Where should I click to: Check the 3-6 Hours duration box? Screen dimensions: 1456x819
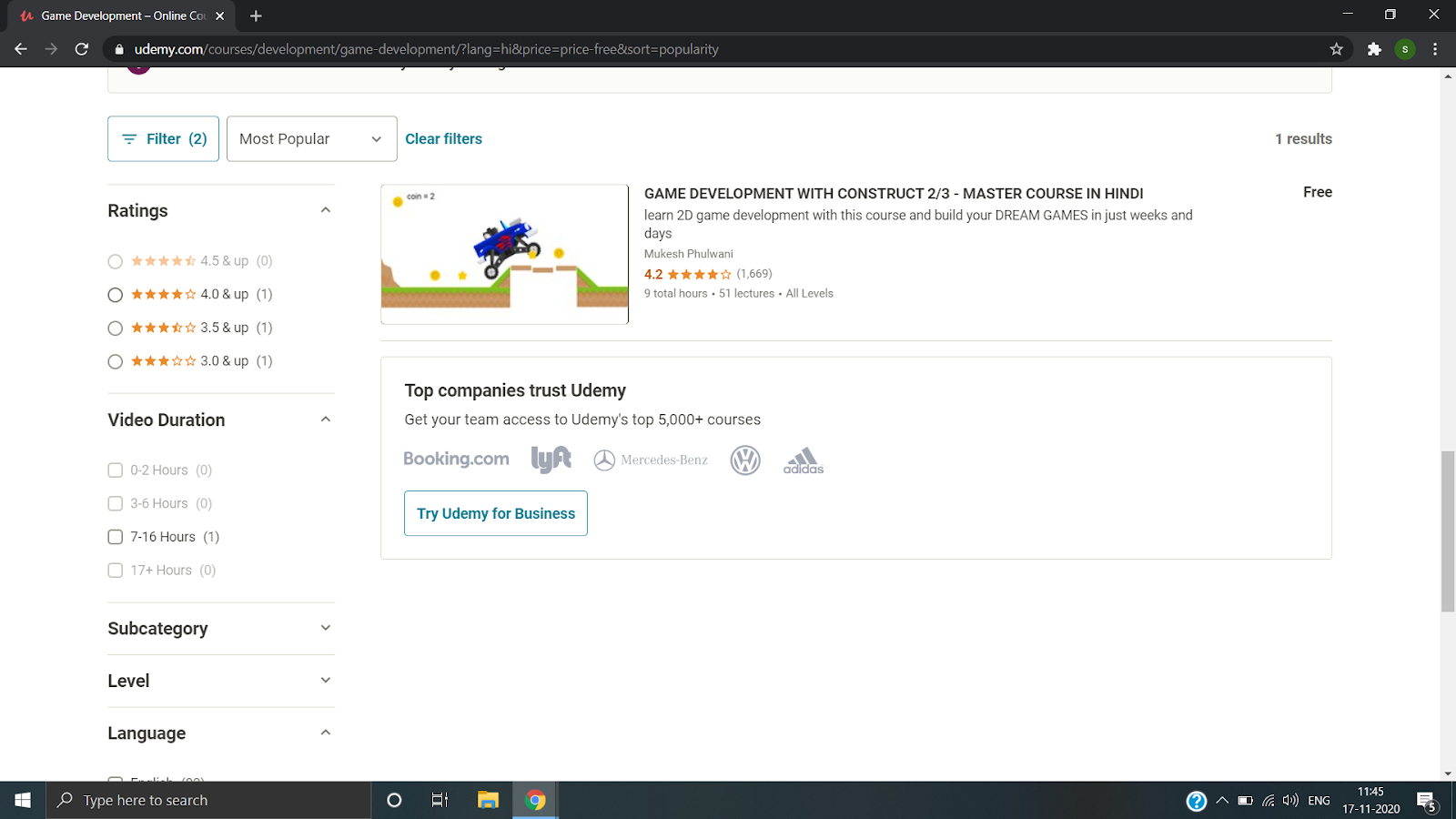116,503
